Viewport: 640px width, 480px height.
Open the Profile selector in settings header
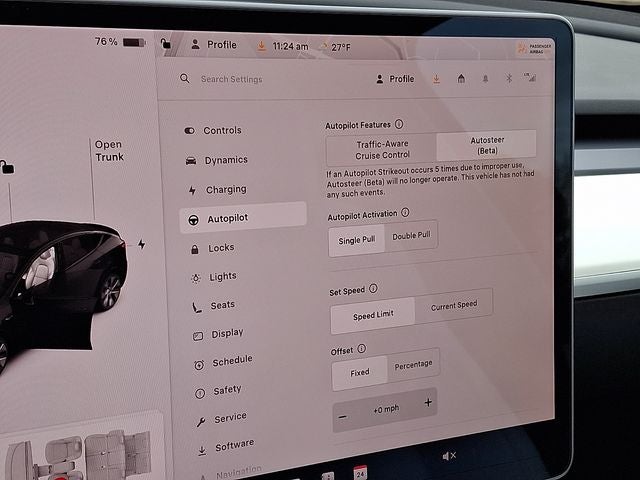(x=395, y=79)
